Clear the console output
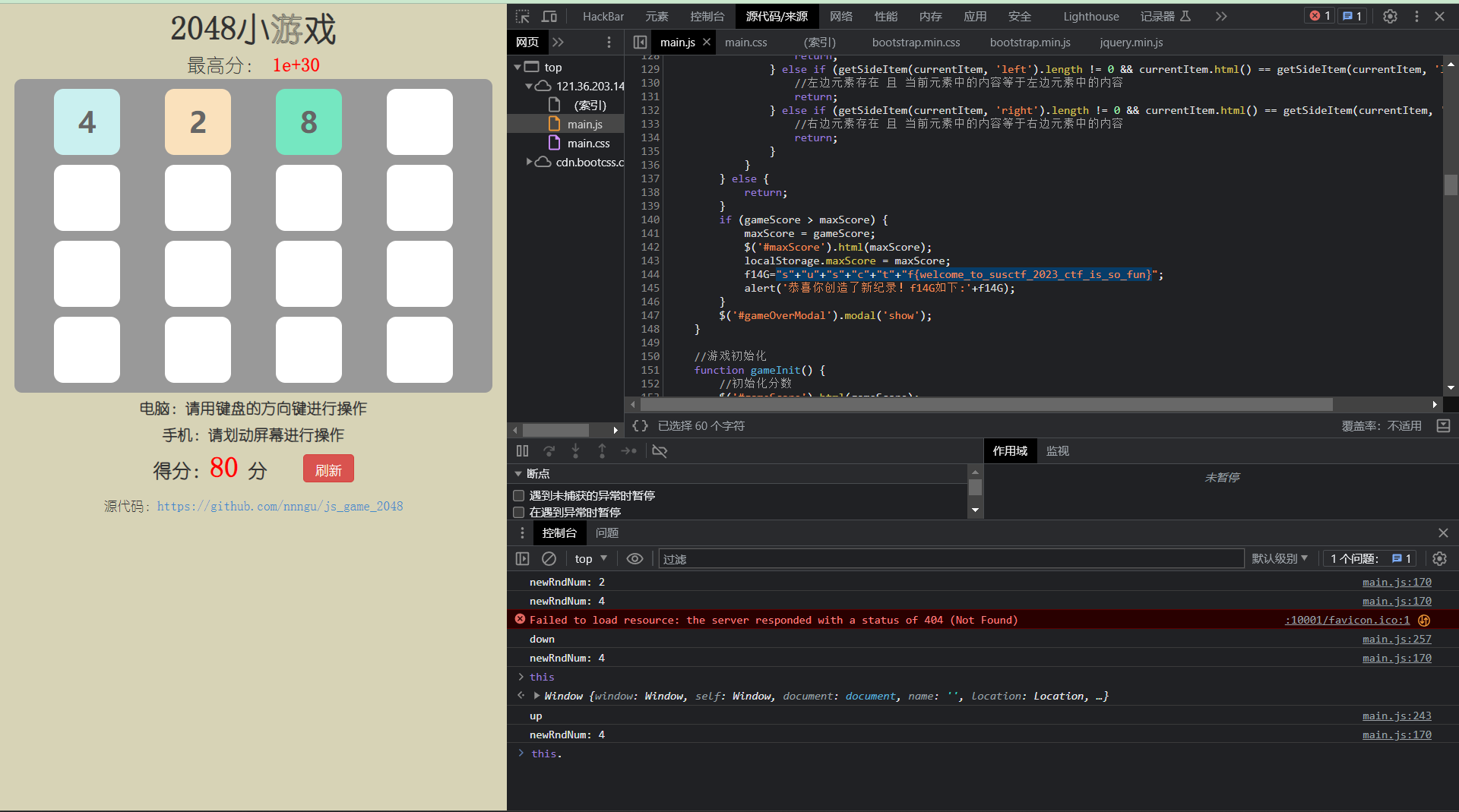The image size is (1459, 812). (x=549, y=559)
